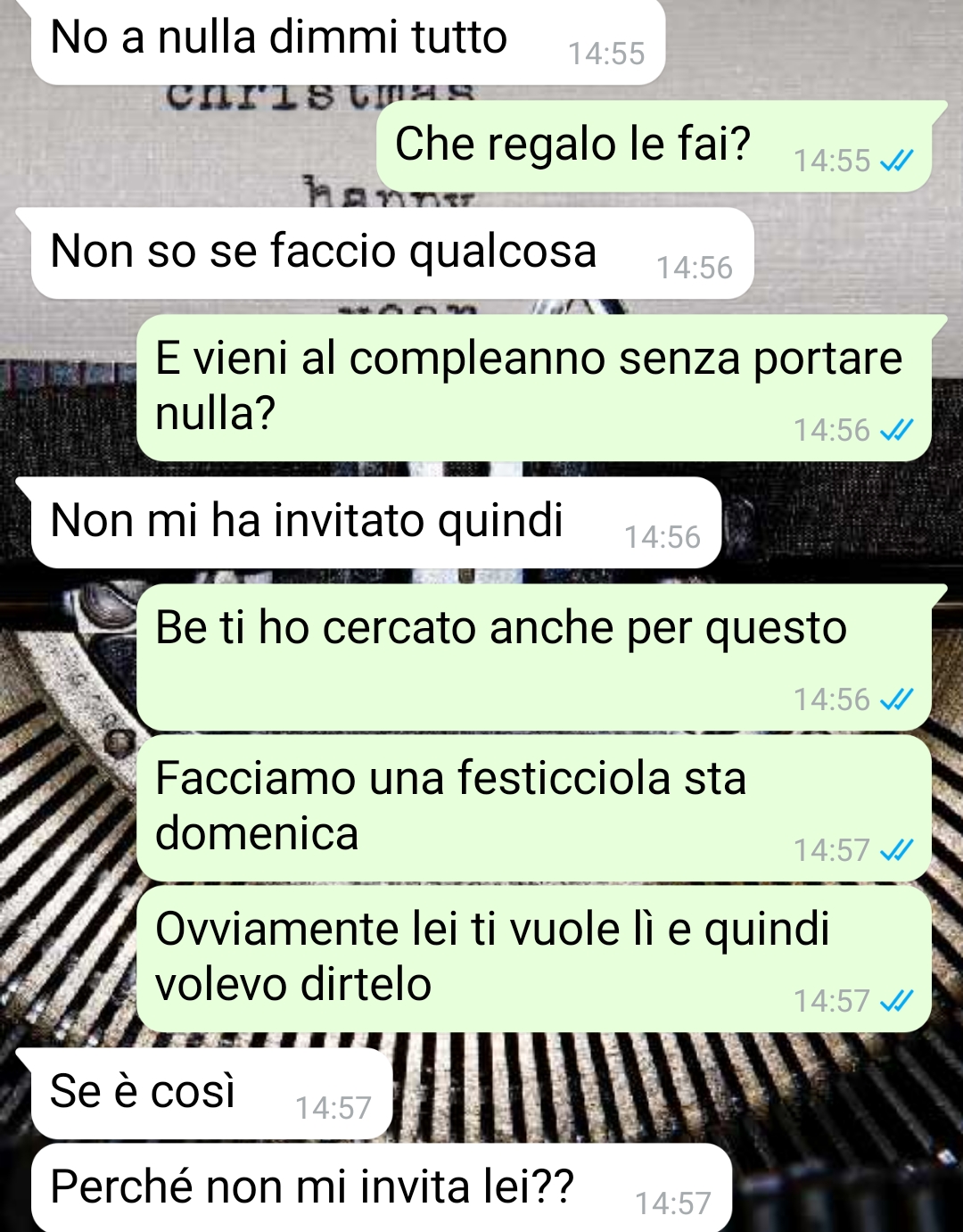Tap the 14:55 timestamp on 'No a nulla' message

point(606,54)
